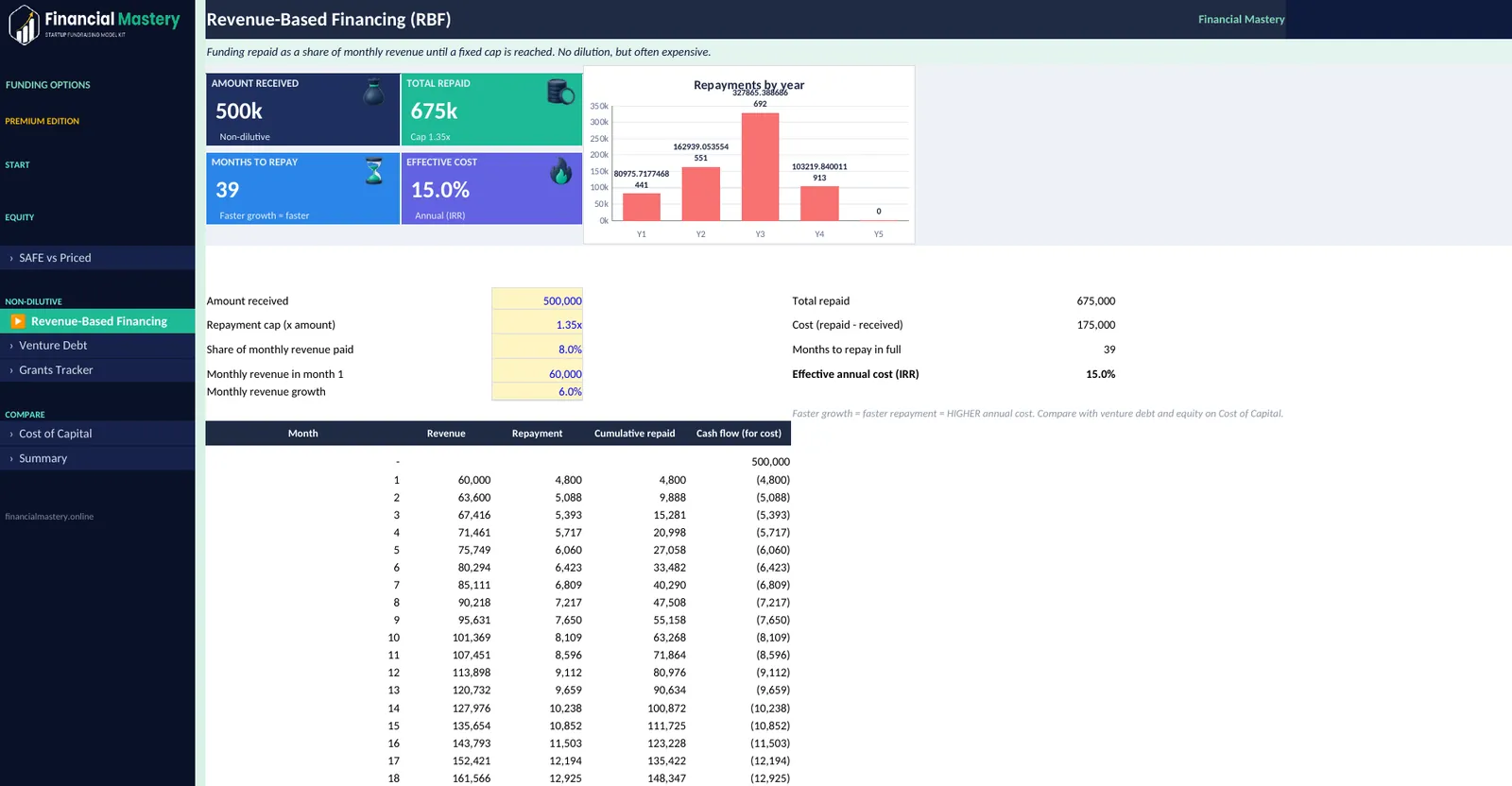Click the Repayment column header
The height and width of the screenshot is (786, 1512).
point(537,434)
